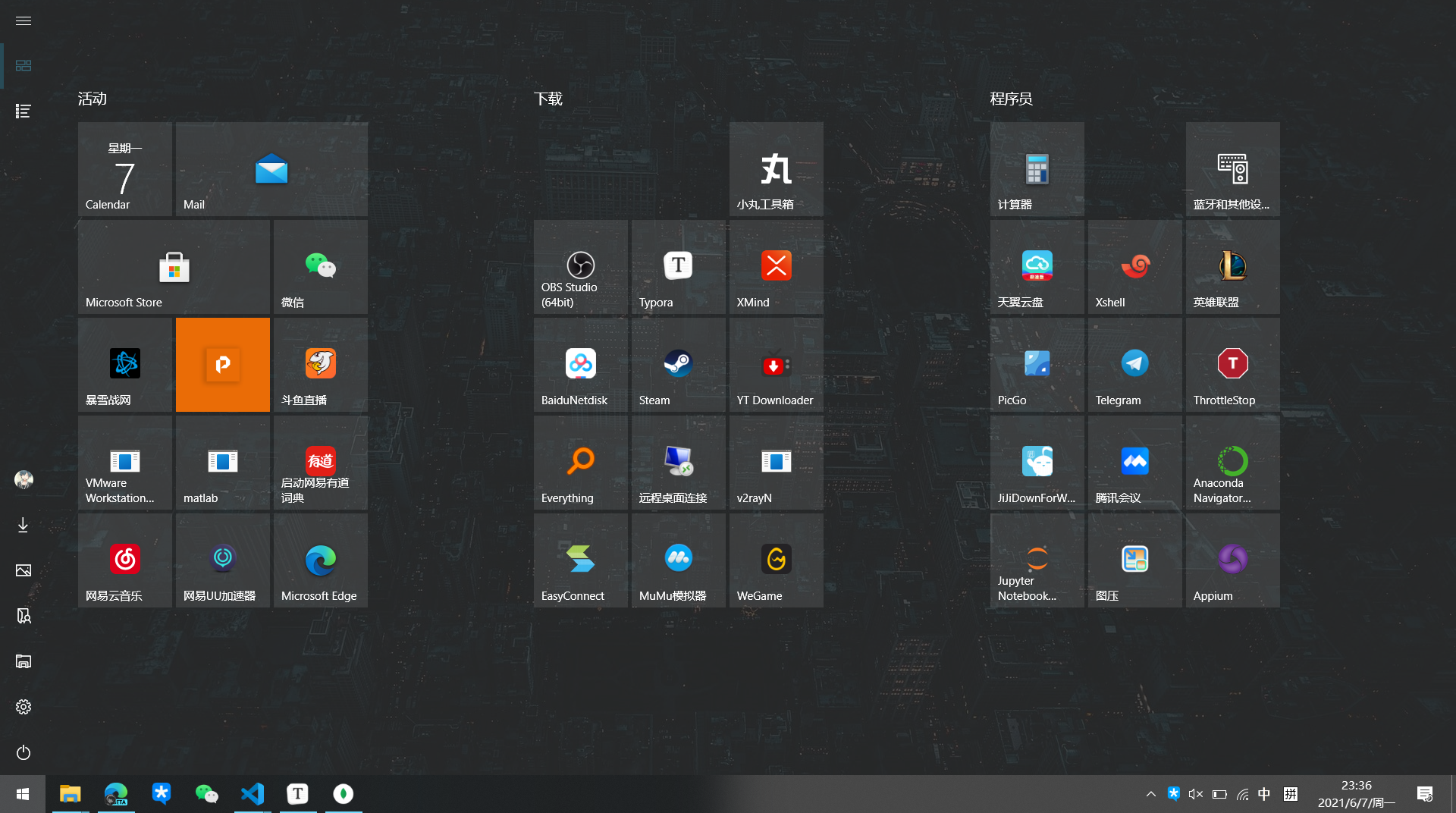Image resolution: width=1456 pixels, height=813 pixels.
Task: Launch OBS Studio (64bit) tile
Action: point(581,267)
